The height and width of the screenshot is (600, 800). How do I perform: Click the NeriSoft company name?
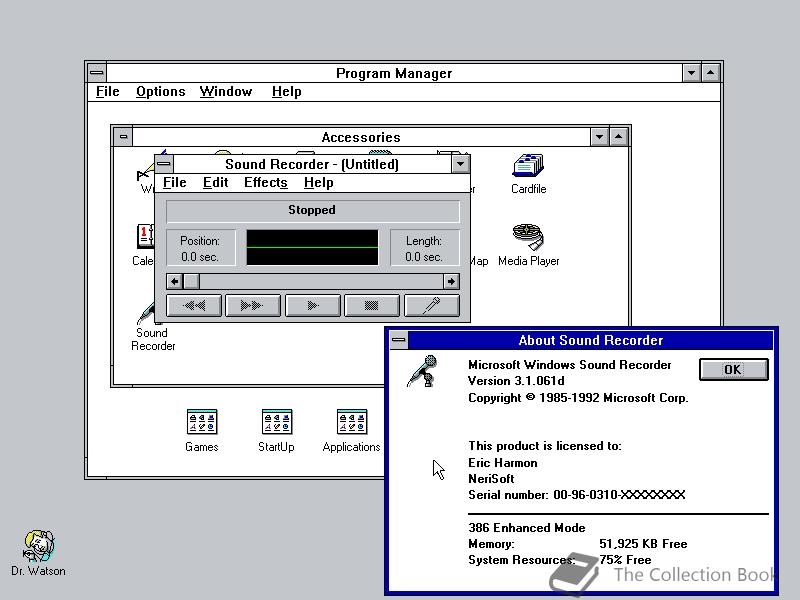[491, 479]
